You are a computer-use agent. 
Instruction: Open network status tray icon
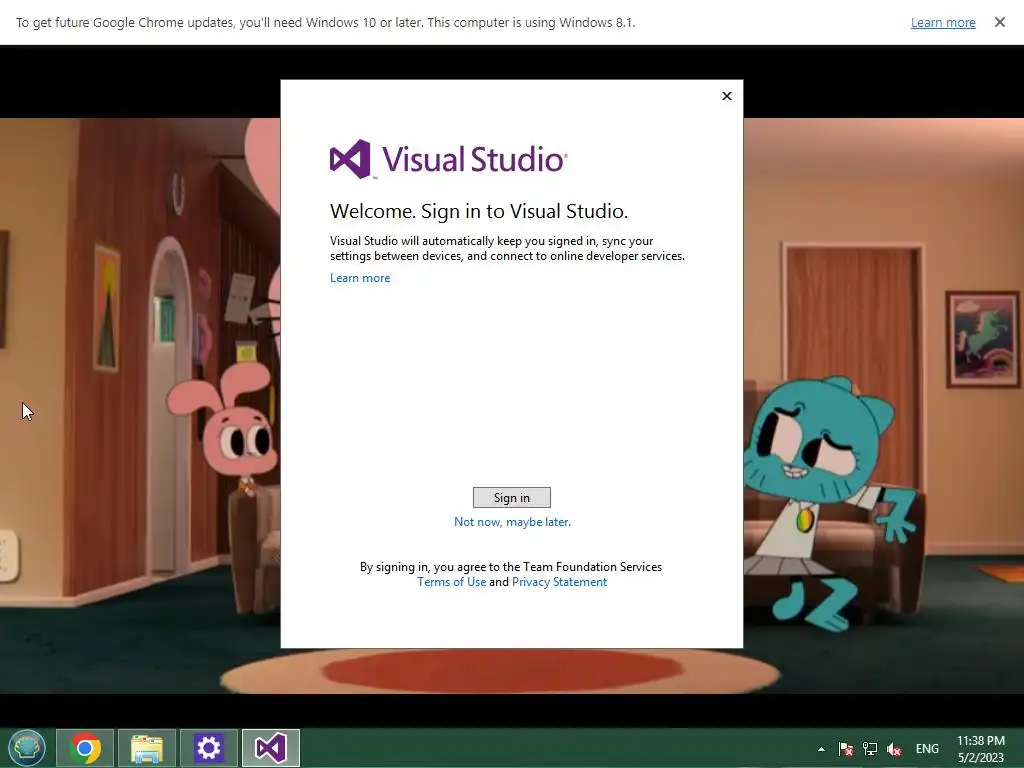870,749
